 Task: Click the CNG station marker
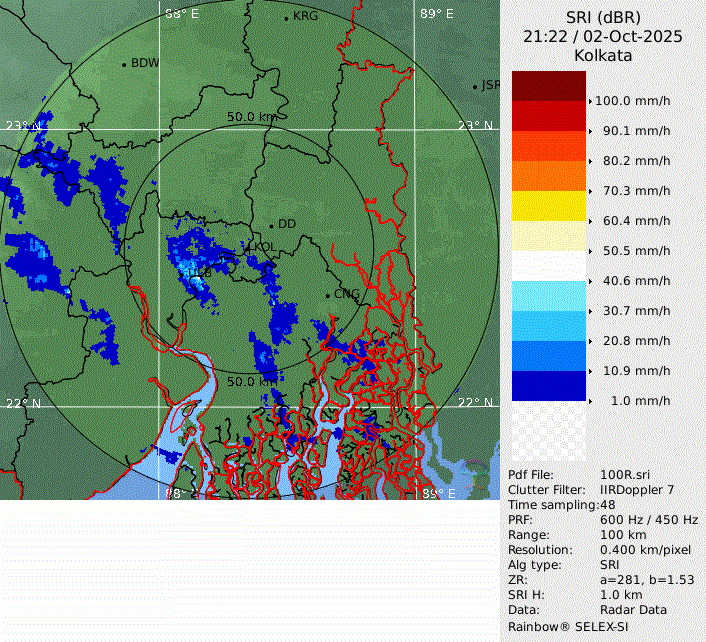tap(327, 294)
